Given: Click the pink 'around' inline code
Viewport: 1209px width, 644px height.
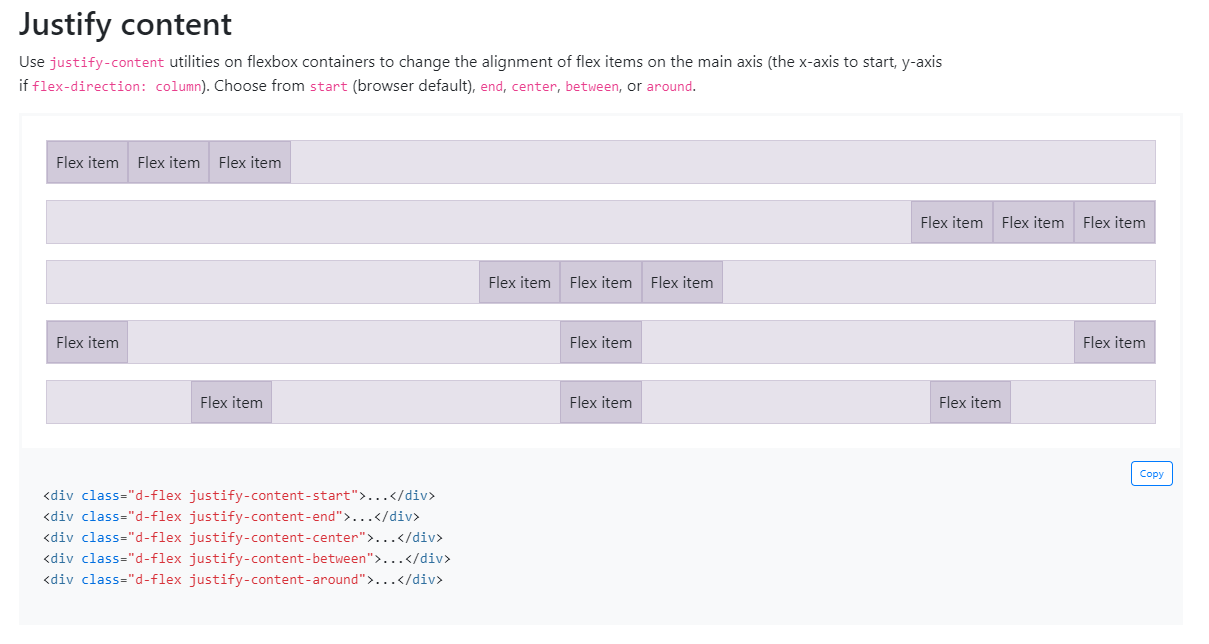Looking at the screenshot, I should (x=669, y=87).
